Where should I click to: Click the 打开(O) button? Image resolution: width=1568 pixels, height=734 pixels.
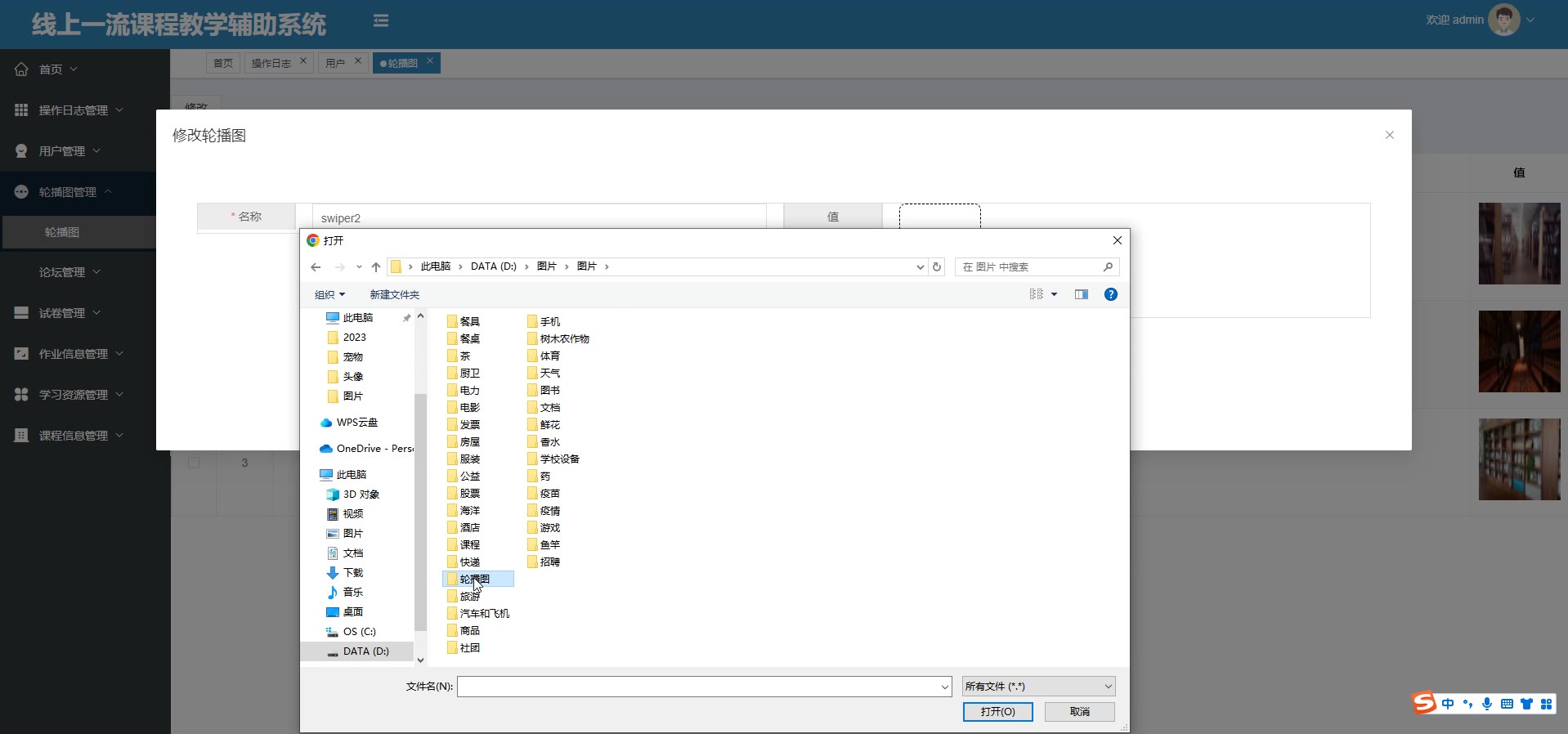[x=997, y=712]
